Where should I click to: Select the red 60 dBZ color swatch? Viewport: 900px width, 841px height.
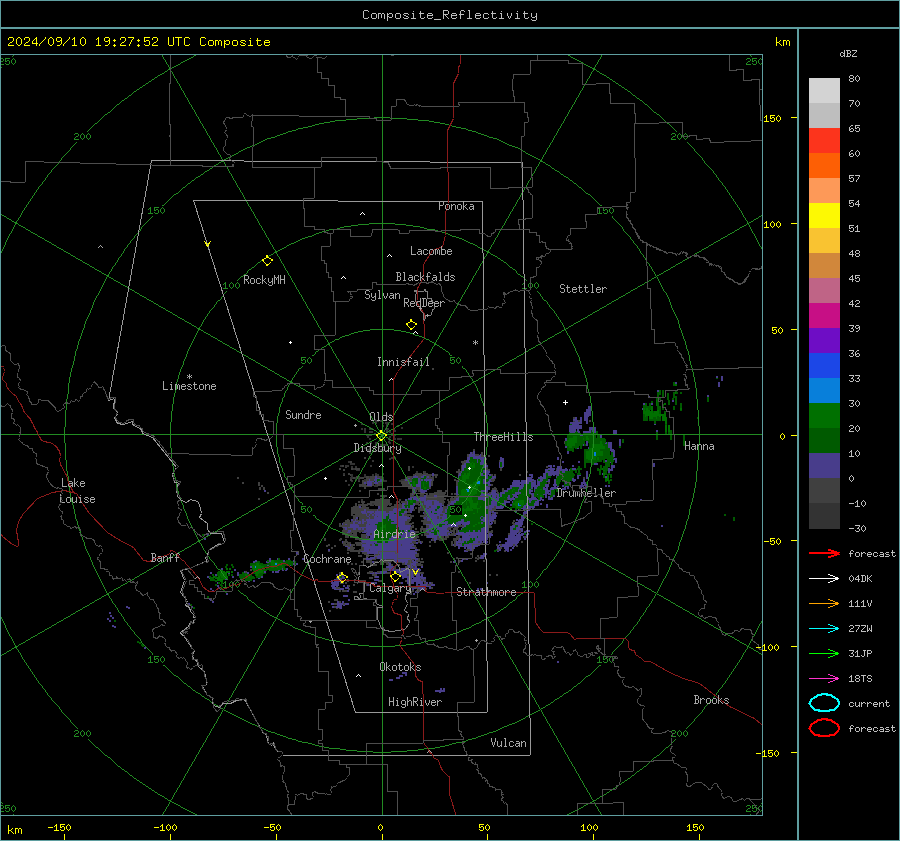coord(824,141)
